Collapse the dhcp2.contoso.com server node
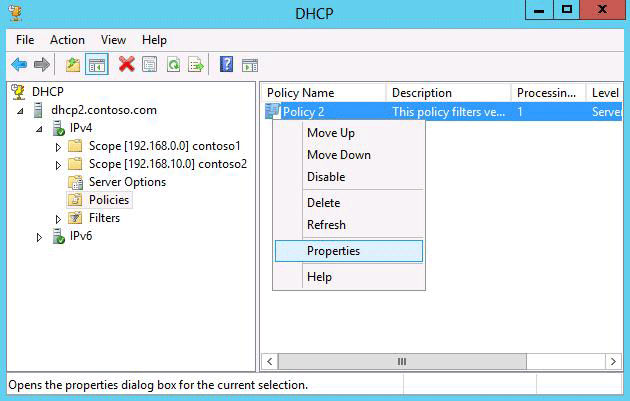 pos(22,110)
